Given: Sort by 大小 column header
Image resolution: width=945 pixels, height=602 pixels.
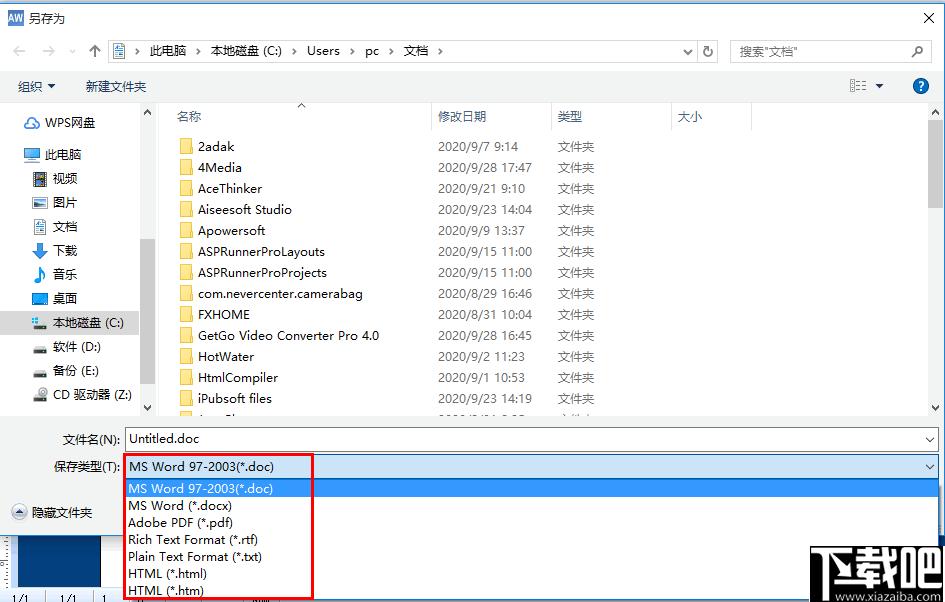Looking at the screenshot, I should click(x=689, y=117).
